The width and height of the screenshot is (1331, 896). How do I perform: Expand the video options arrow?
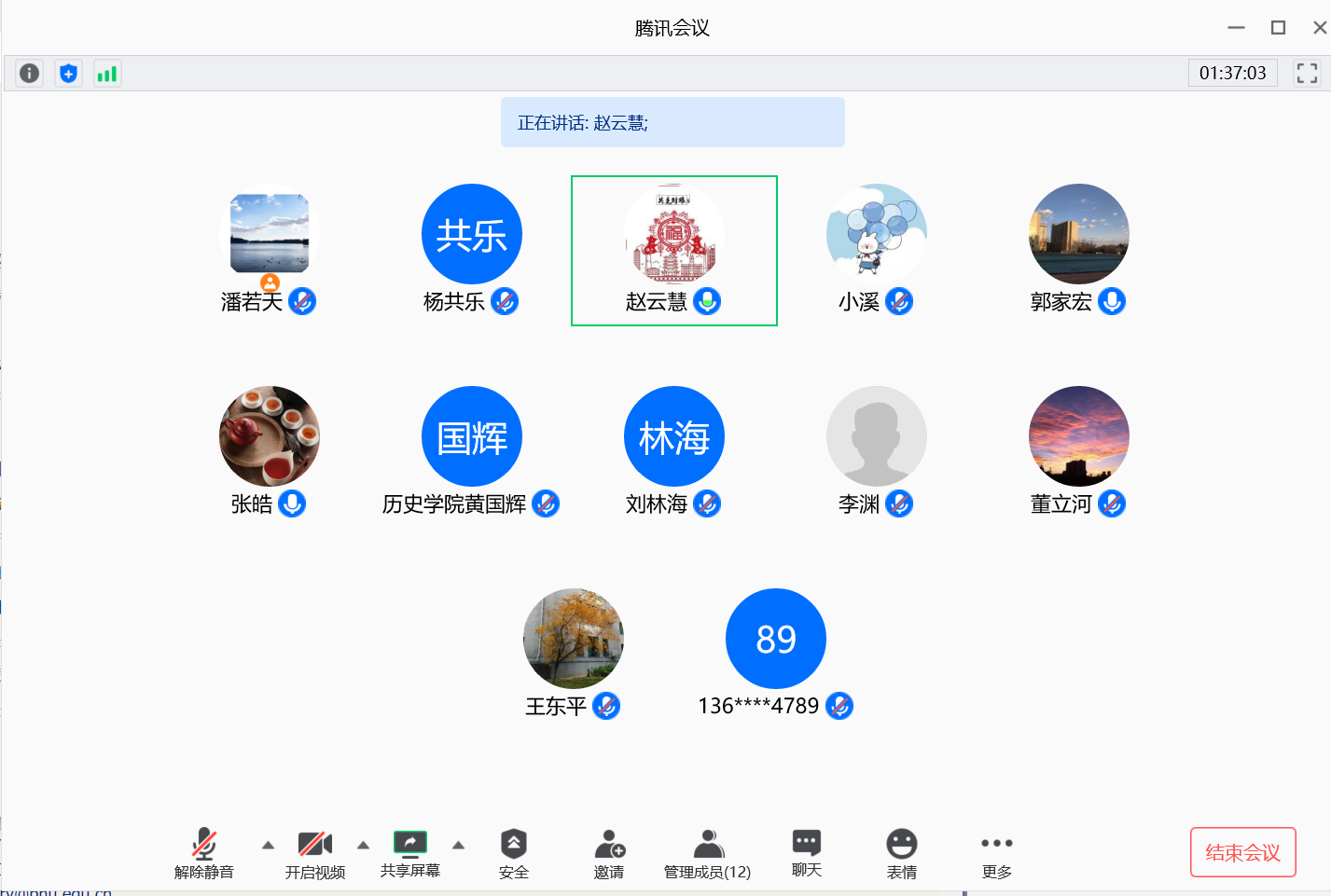[x=363, y=845]
